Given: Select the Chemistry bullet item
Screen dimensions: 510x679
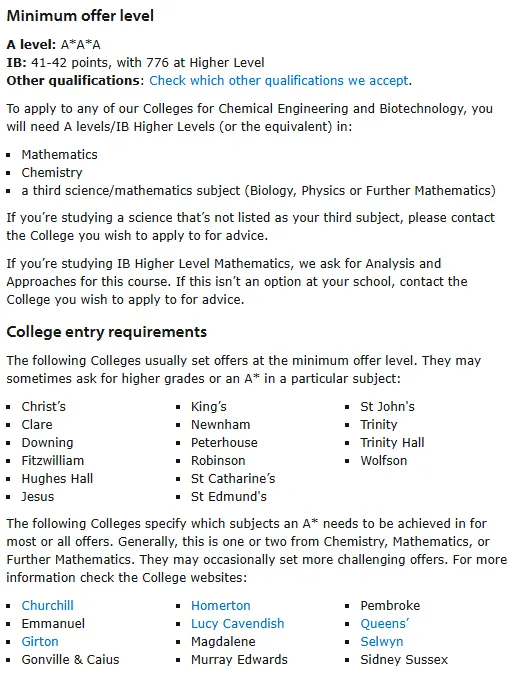Looking at the screenshot, I should 52,173.
